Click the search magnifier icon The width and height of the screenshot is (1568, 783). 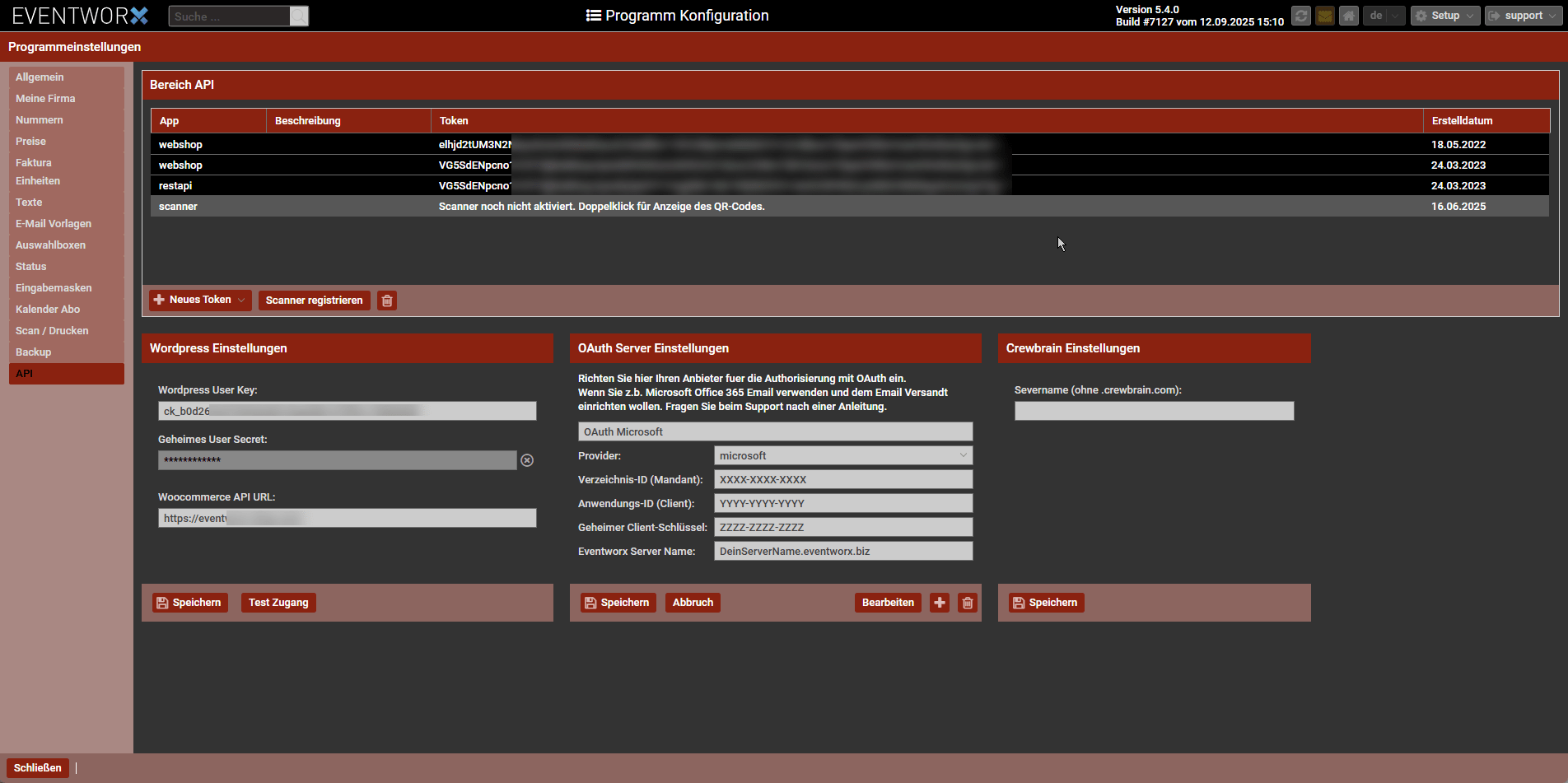[x=299, y=16]
